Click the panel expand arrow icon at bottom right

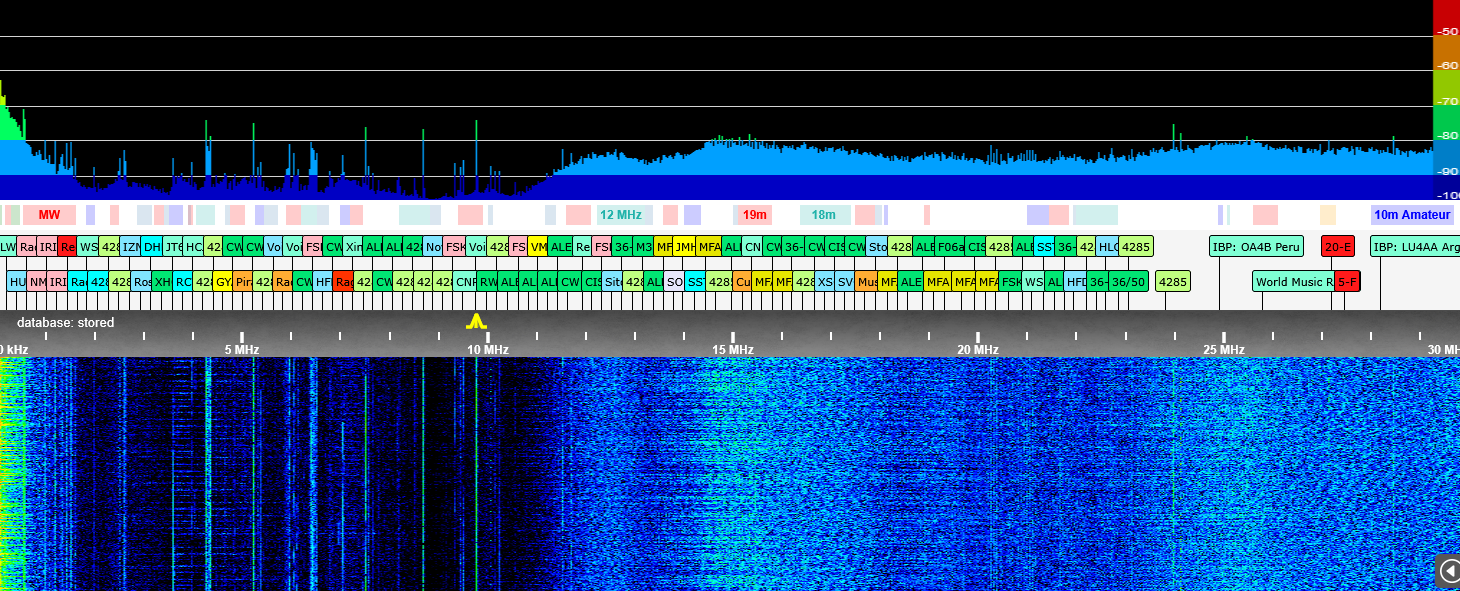(x=1449, y=570)
